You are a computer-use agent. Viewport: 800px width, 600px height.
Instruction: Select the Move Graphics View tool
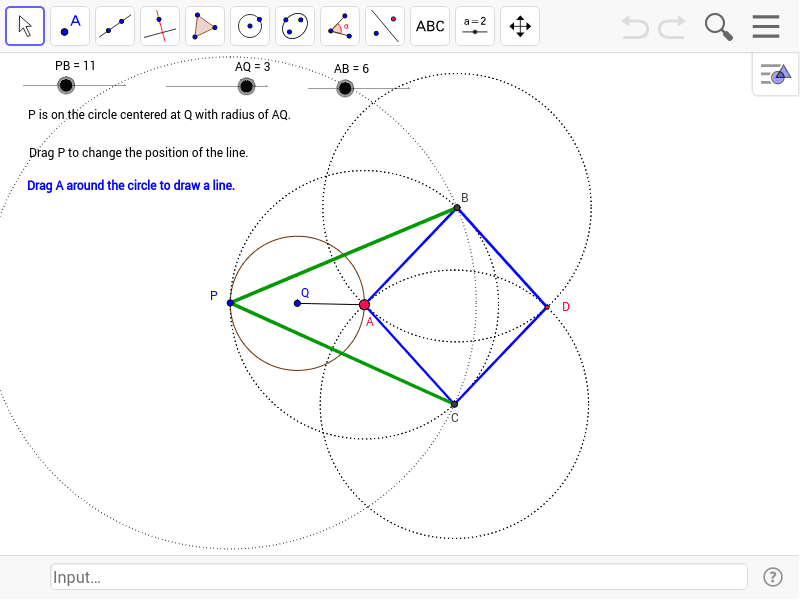coord(520,26)
